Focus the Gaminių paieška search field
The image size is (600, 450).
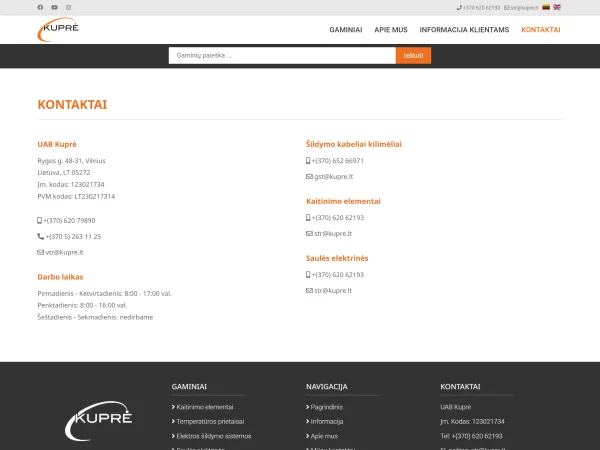coord(282,55)
